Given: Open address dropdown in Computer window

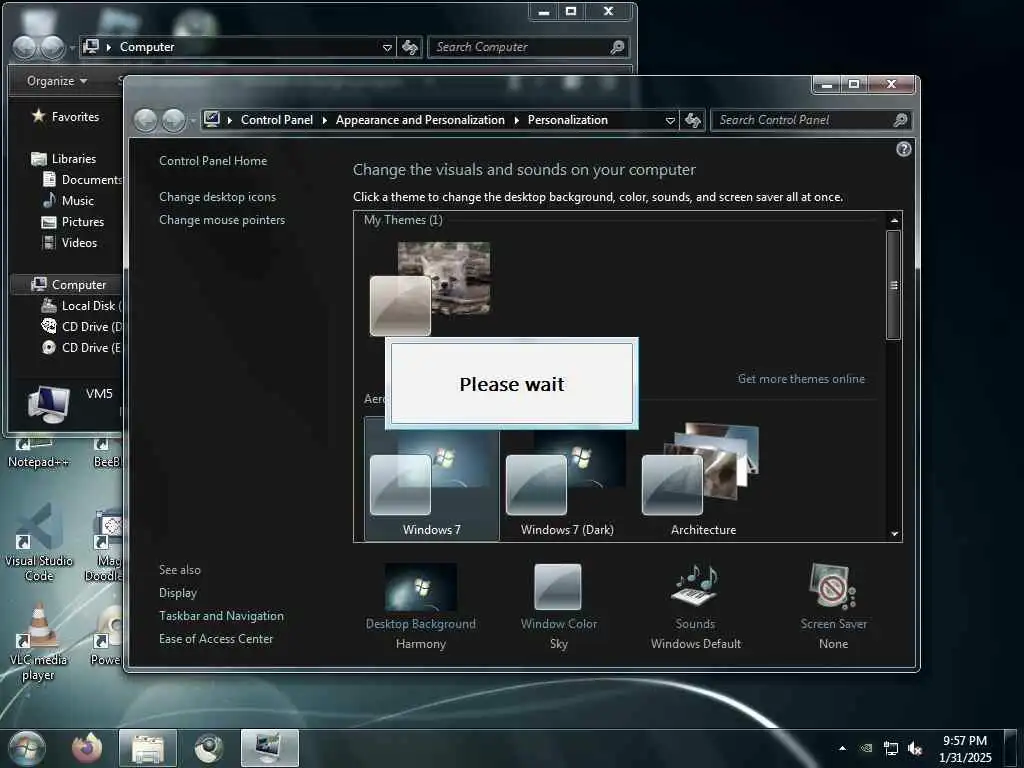Looking at the screenshot, I should [x=387, y=47].
